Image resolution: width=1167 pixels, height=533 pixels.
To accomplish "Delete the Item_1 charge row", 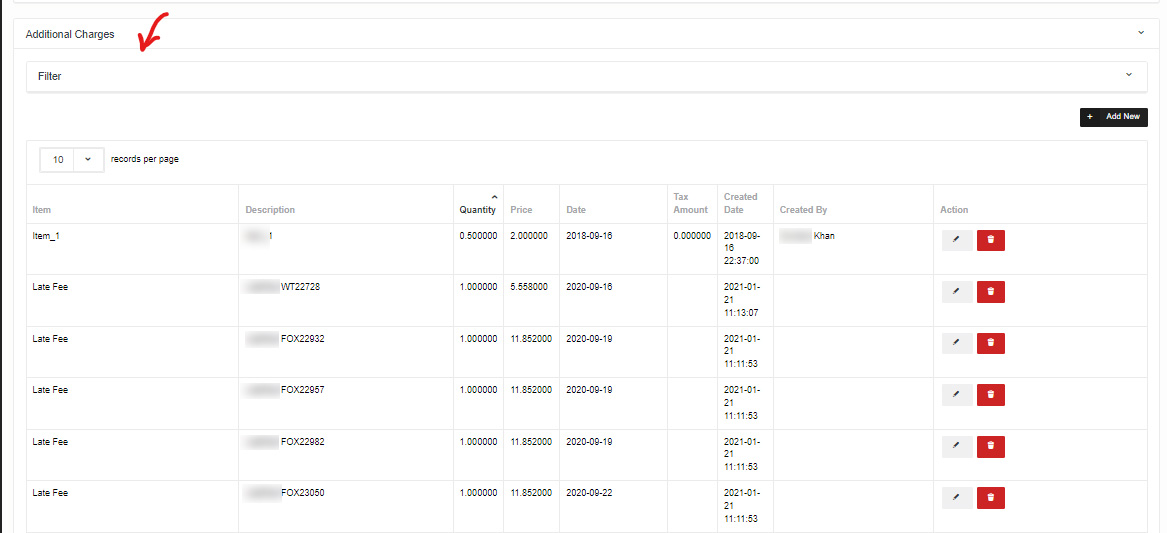I will [x=990, y=240].
